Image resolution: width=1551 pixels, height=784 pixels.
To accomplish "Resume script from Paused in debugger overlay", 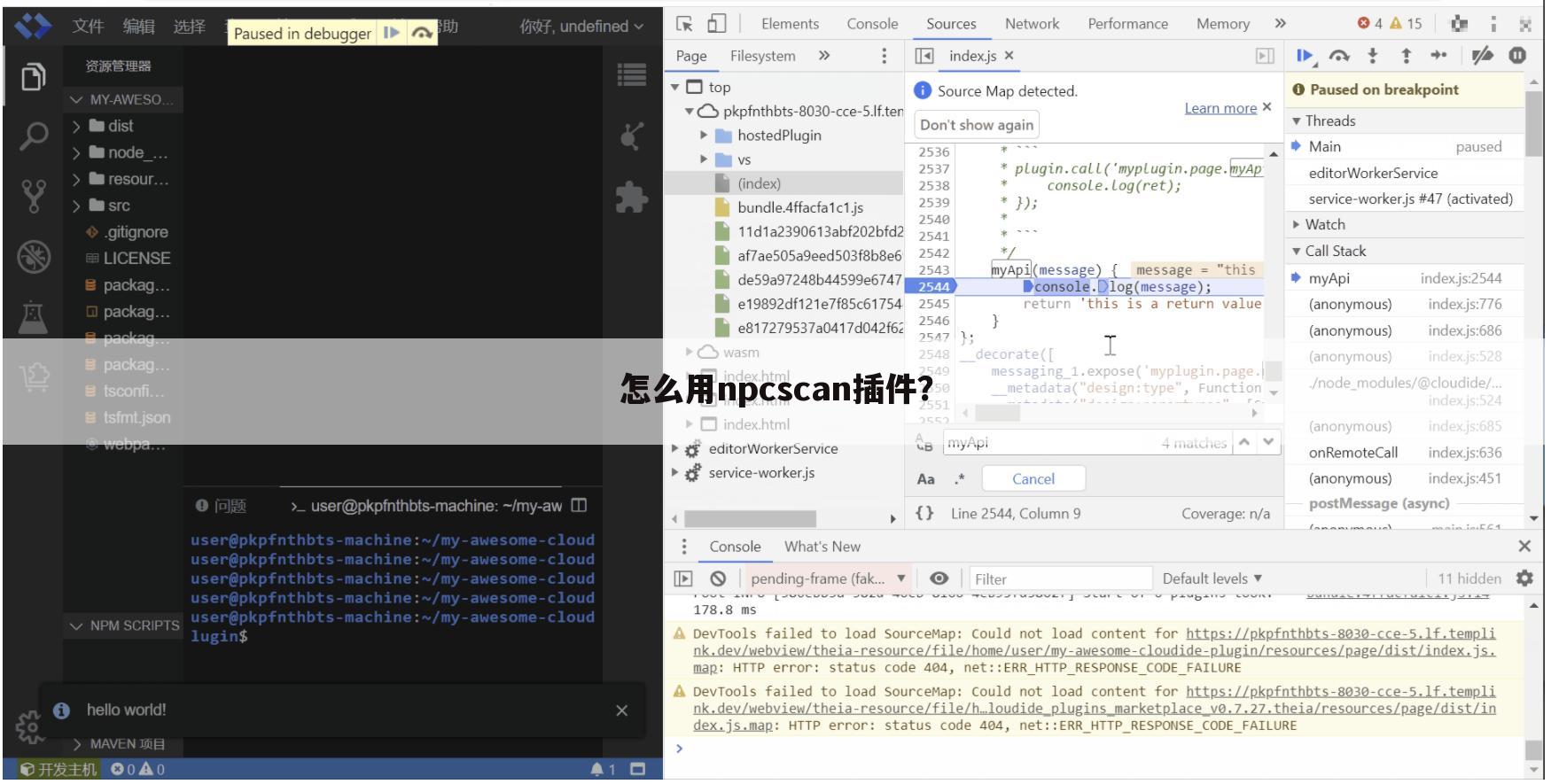I will click(x=391, y=33).
